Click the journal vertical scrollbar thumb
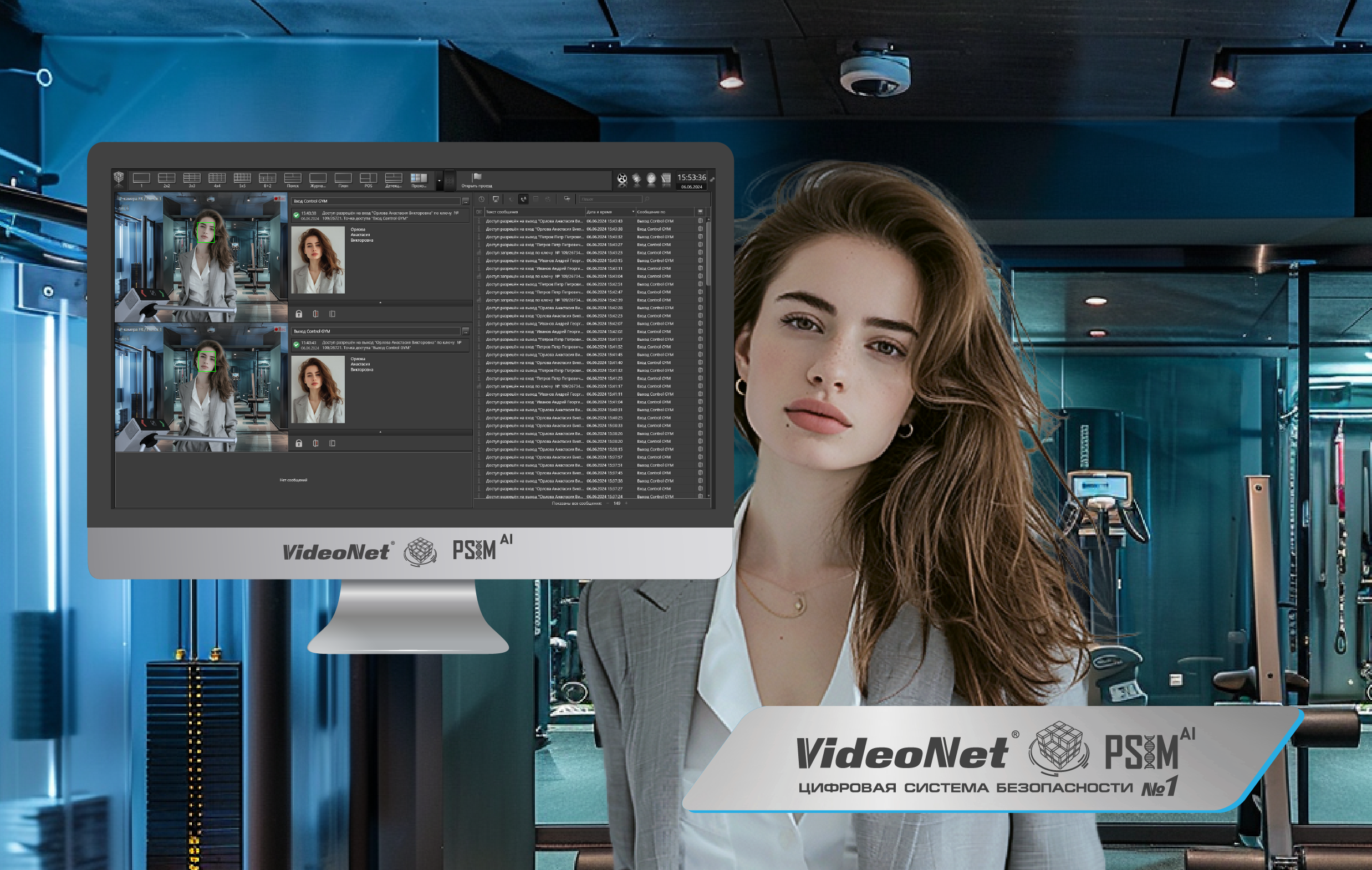The width and height of the screenshot is (1372, 870). tap(708, 254)
